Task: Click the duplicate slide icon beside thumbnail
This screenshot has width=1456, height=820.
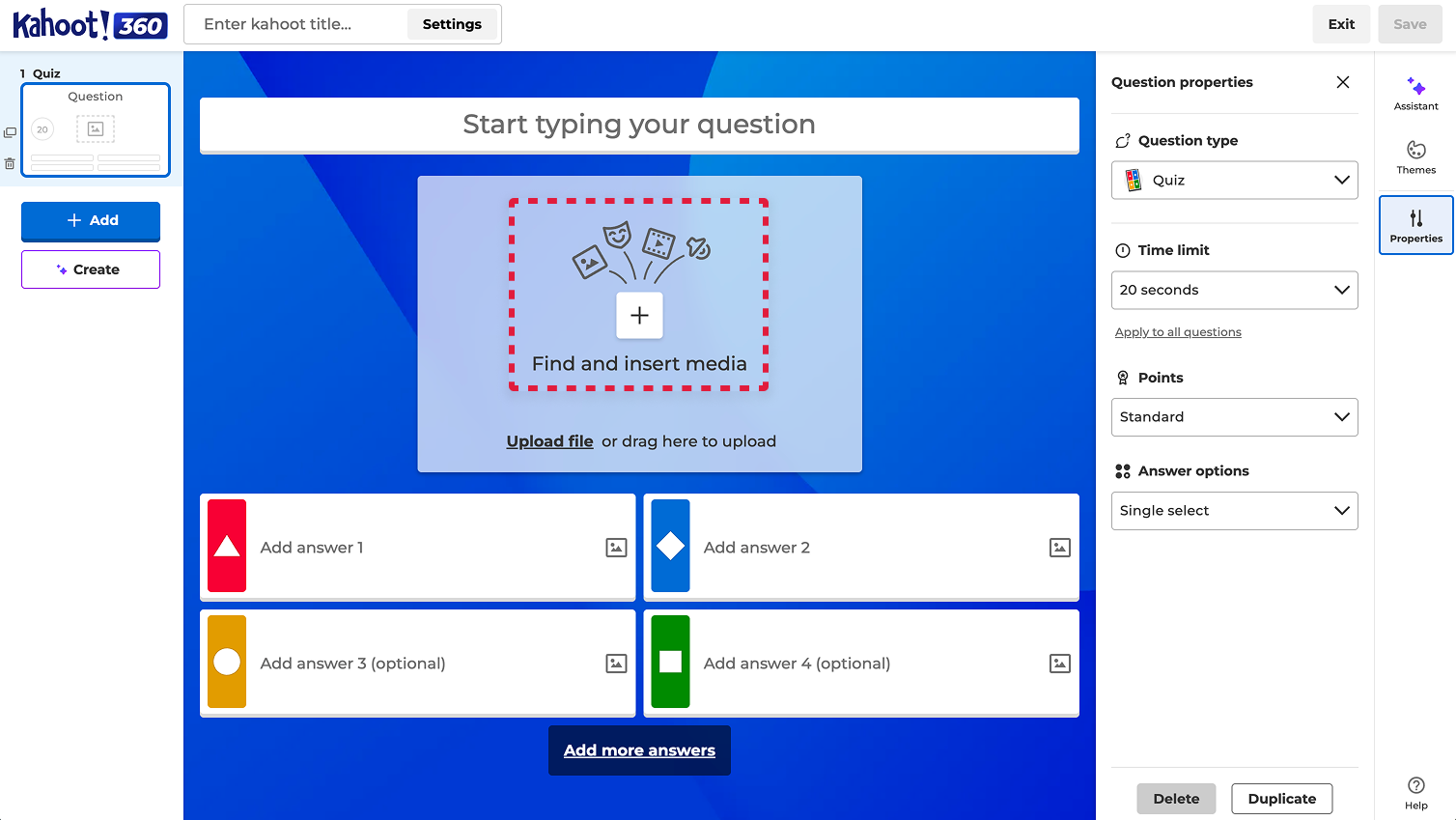Action: pos(10,132)
